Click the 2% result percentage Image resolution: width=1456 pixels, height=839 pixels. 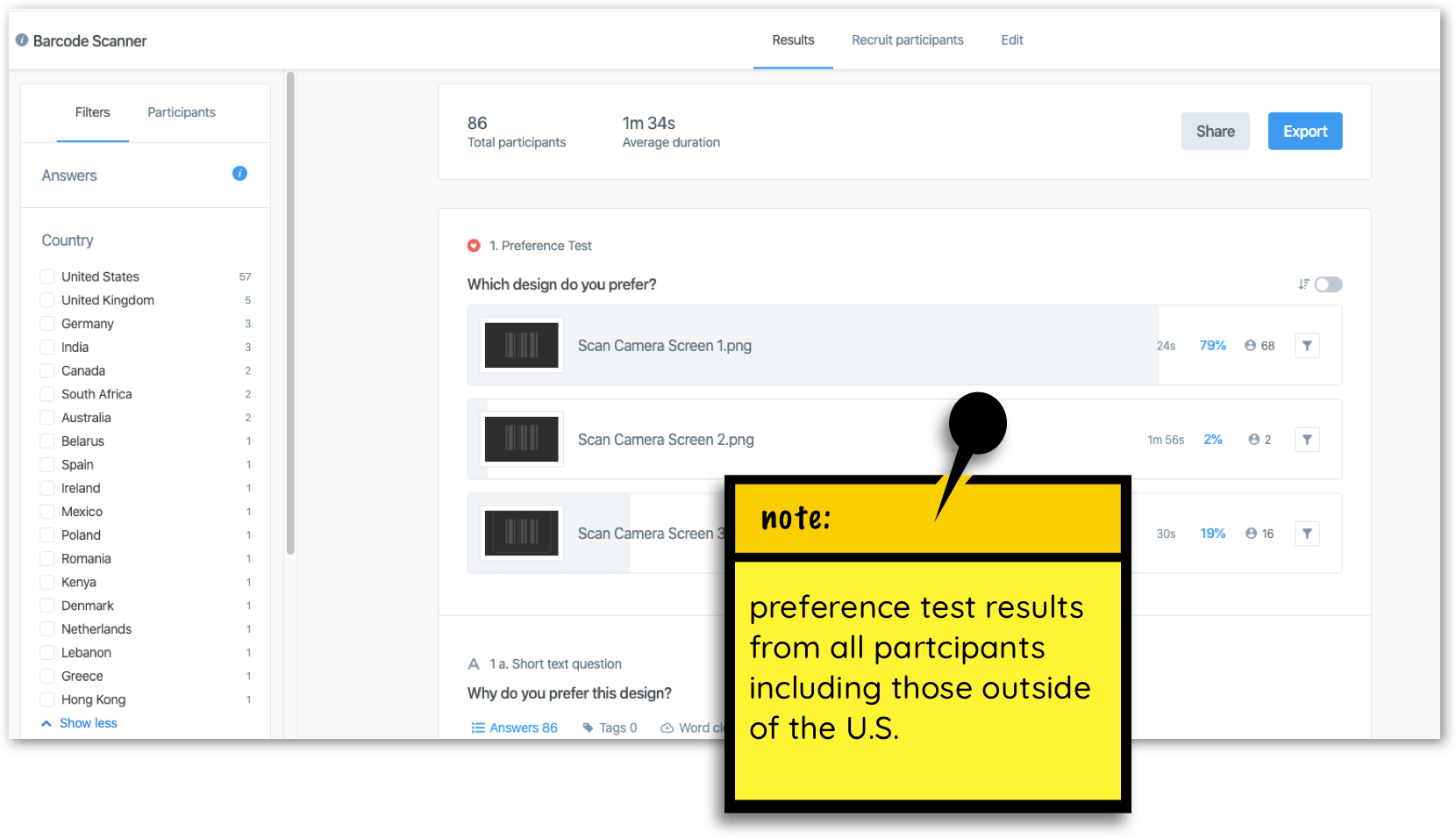1213,440
